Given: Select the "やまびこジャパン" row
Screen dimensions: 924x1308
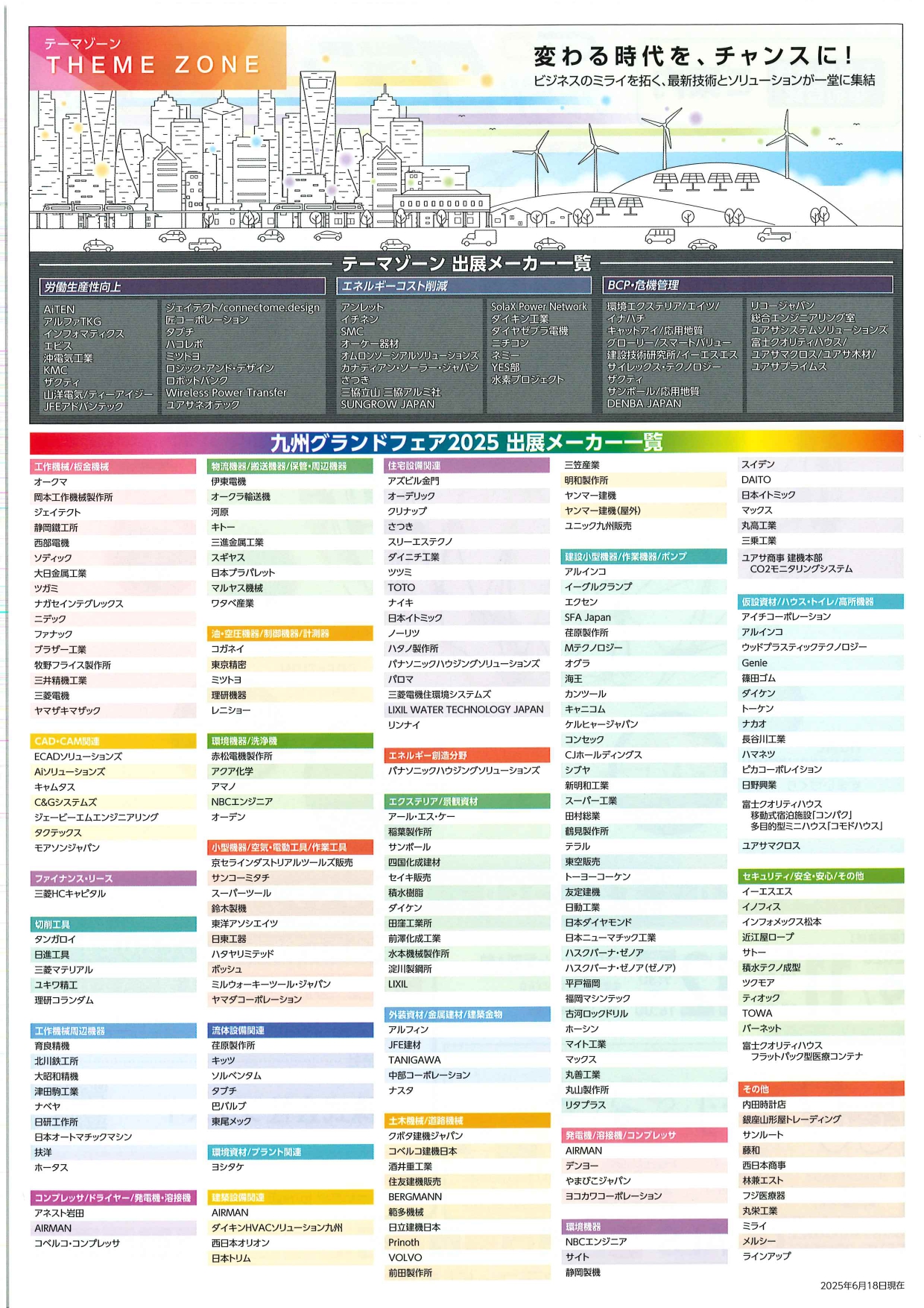Looking at the screenshot, I should 644,1181.
